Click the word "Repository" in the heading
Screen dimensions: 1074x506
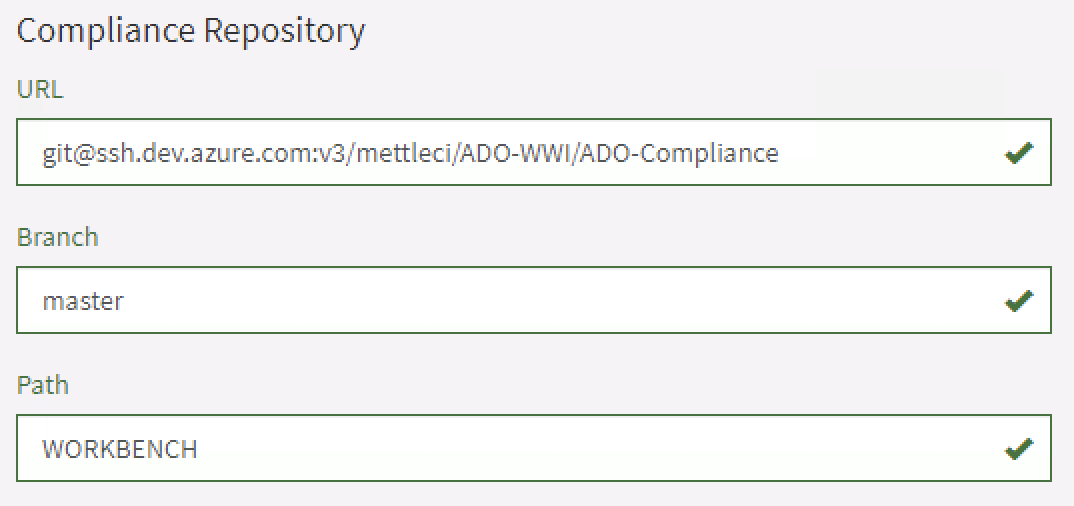[x=284, y=31]
